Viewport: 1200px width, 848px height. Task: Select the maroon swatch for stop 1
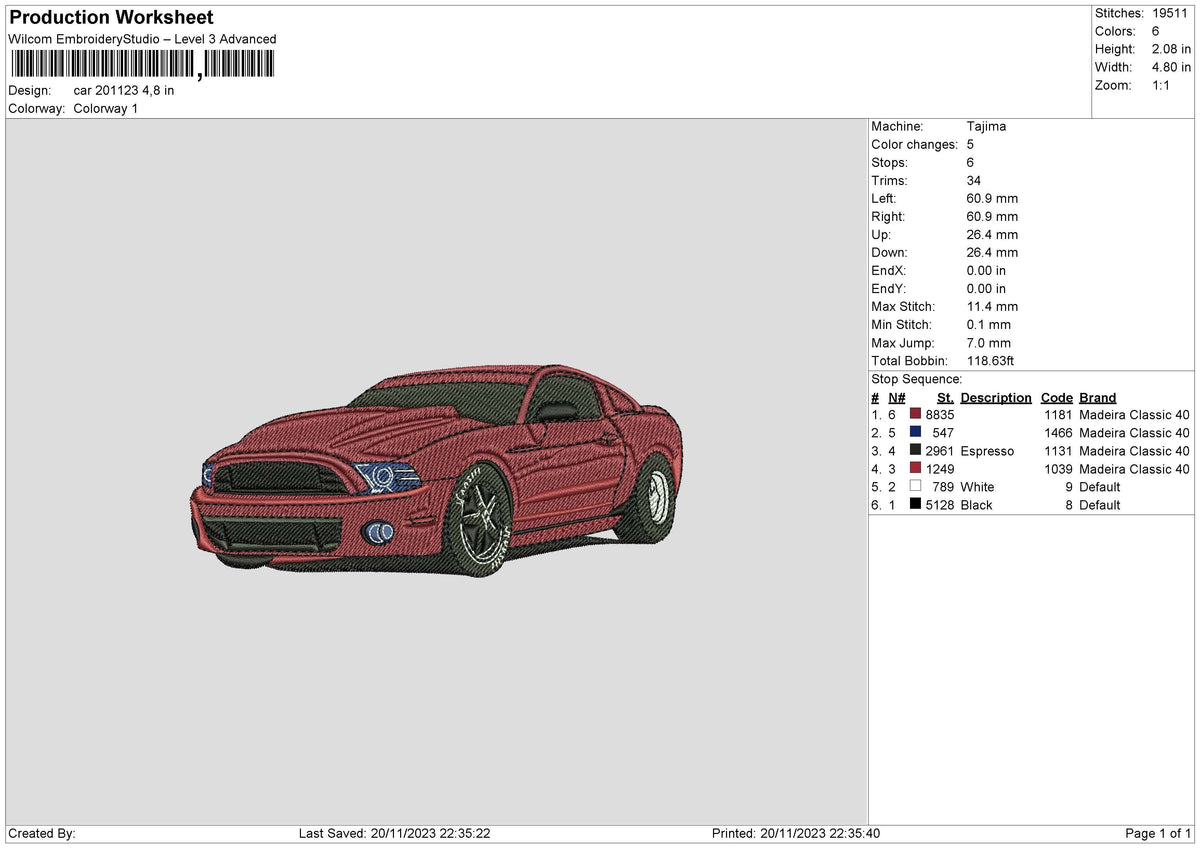(x=915, y=414)
